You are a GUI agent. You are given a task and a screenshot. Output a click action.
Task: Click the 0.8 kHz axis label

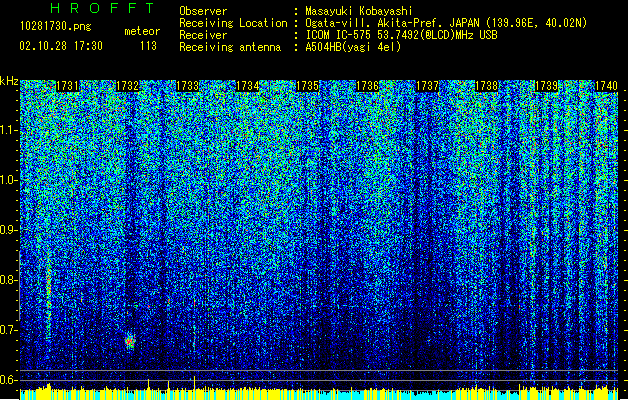coord(9,280)
